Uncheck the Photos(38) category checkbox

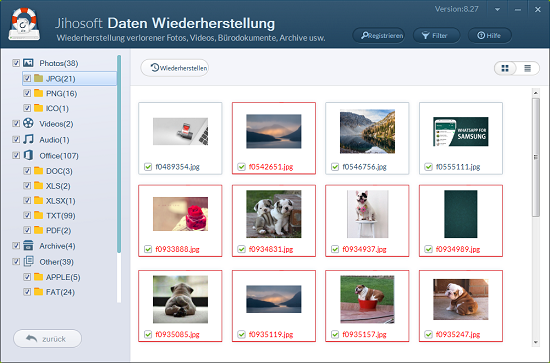pyautogui.click(x=16, y=63)
